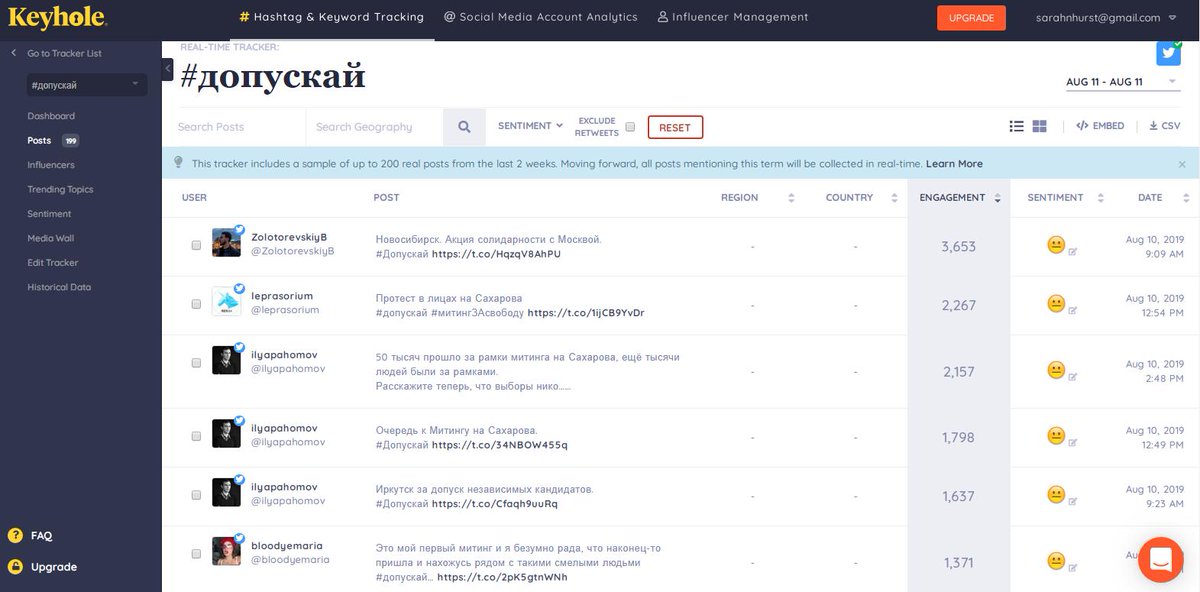This screenshot has height=592, width=1200.
Task: Open Social Media Account Analytics tab
Action: [x=541, y=17]
